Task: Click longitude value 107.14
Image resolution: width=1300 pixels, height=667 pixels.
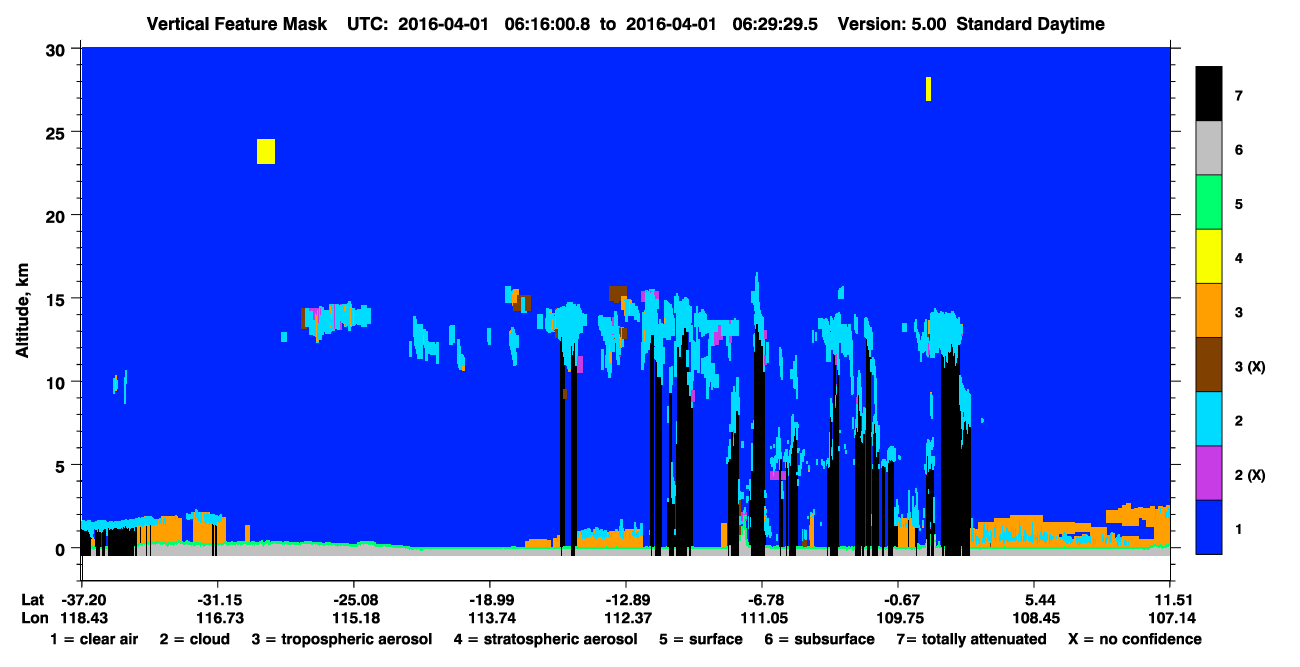Action: [x=1170, y=618]
